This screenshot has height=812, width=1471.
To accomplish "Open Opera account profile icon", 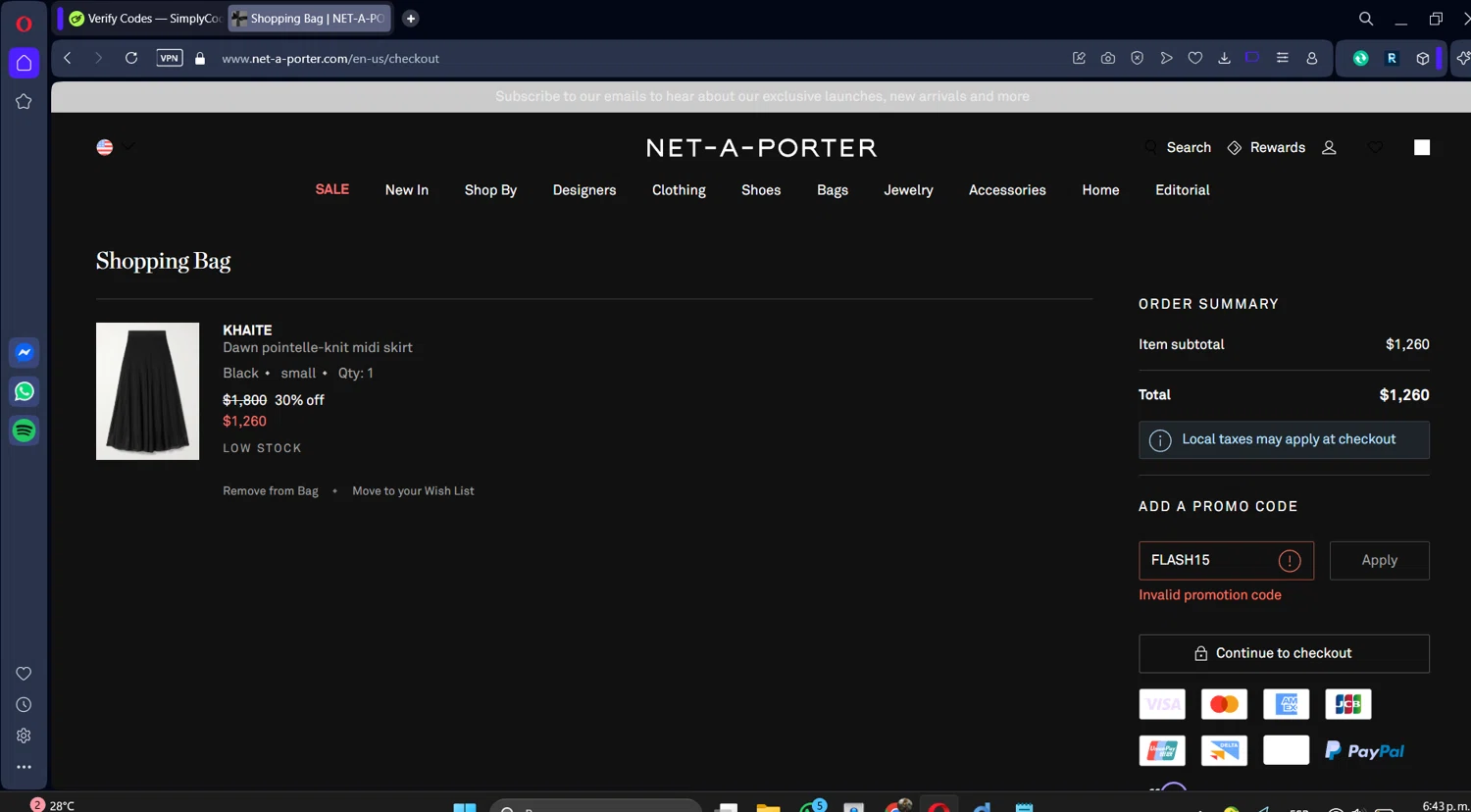I will click(1311, 59).
